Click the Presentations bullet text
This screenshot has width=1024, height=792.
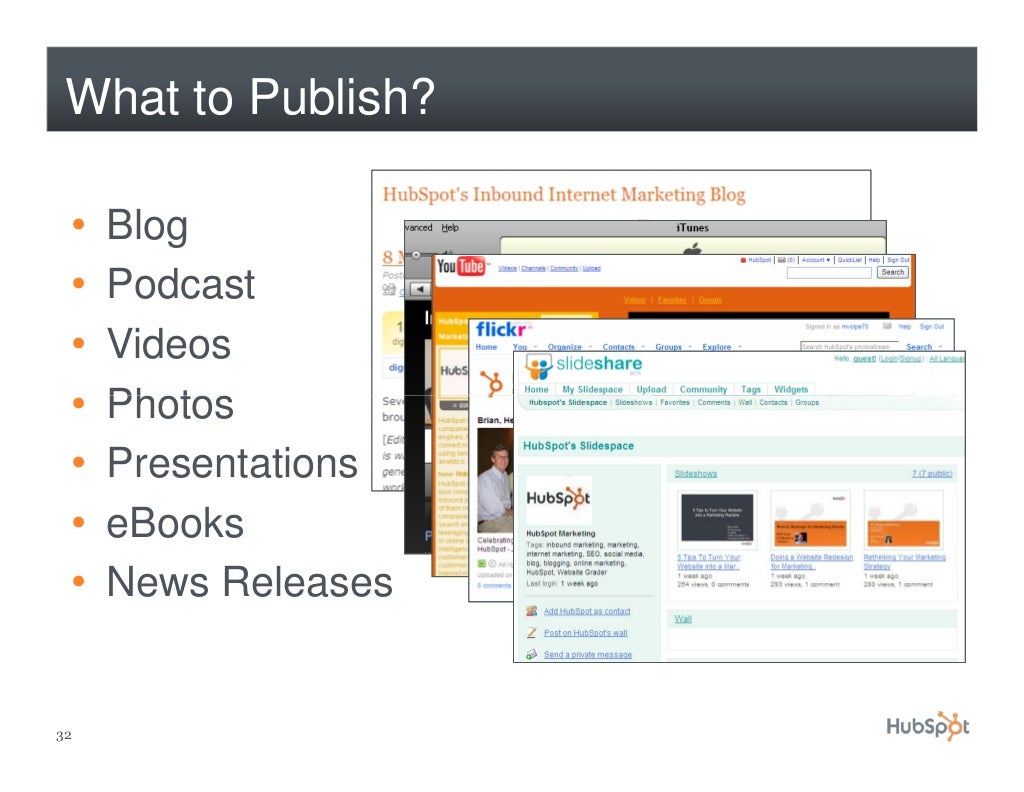(232, 463)
